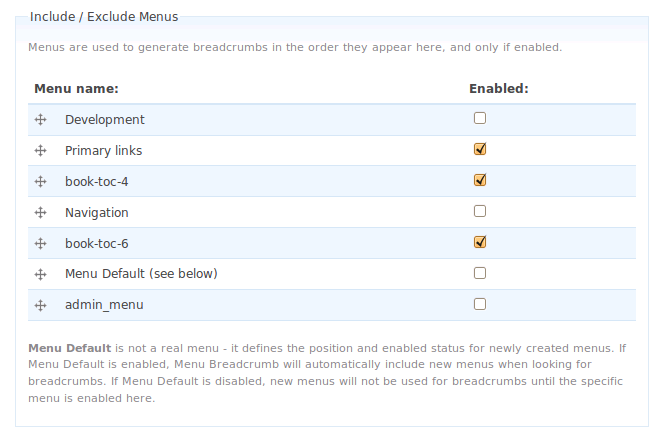Click the admin_menu row label
661x445 pixels.
click(x=105, y=305)
